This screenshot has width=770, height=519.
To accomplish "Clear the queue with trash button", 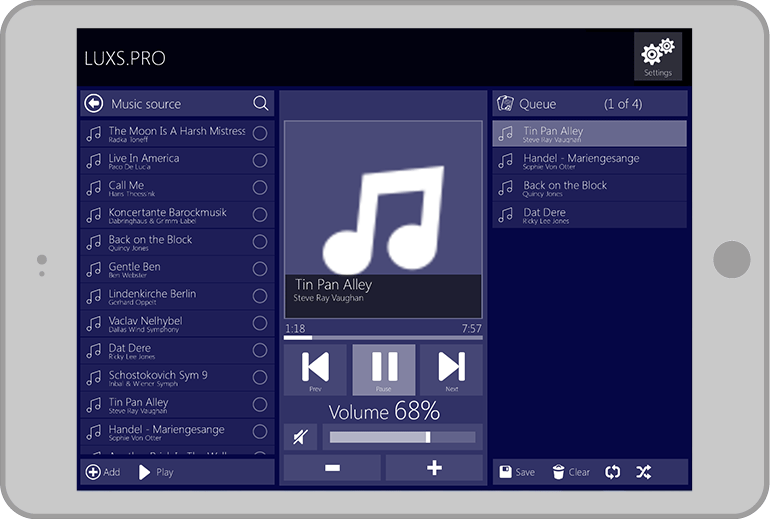I will click(x=570, y=472).
